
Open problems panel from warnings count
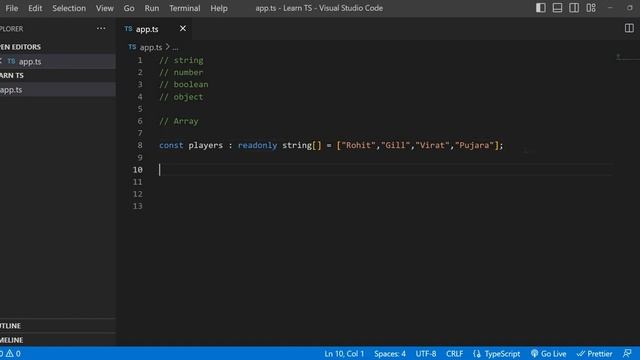point(11,353)
